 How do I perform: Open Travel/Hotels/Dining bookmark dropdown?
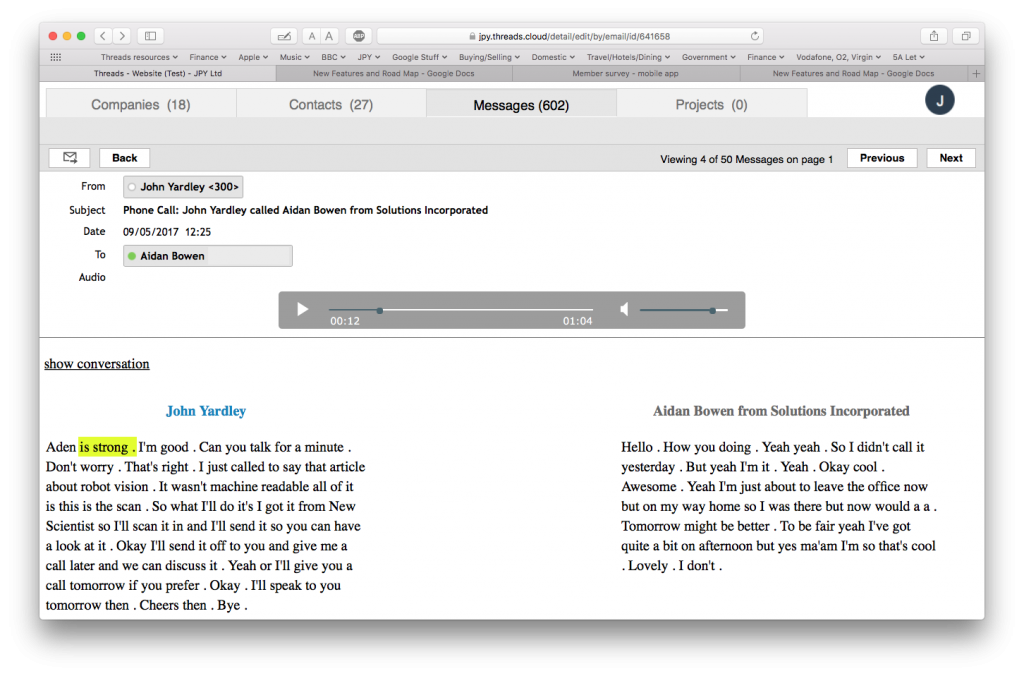(628, 57)
